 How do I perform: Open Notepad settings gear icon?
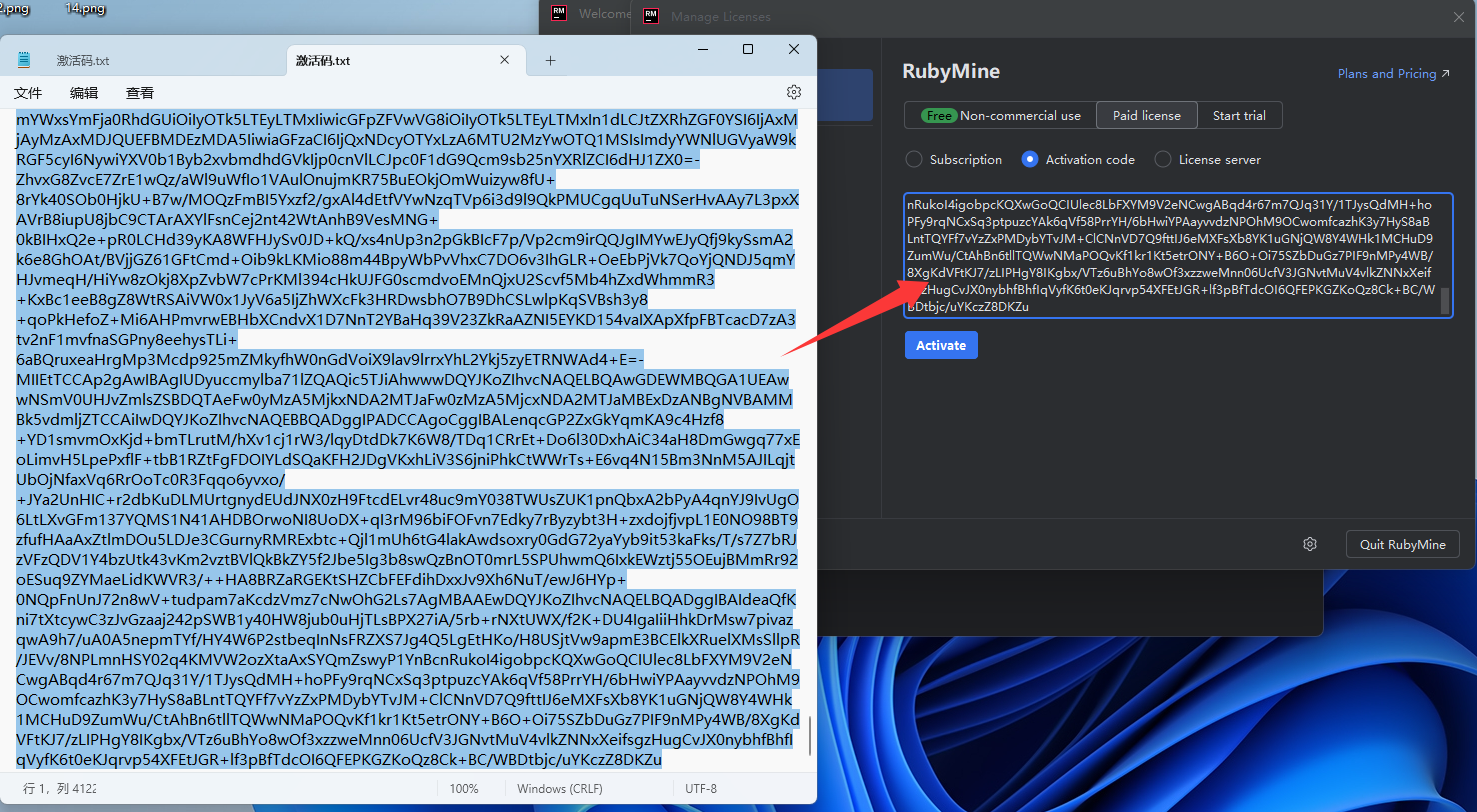click(794, 92)
